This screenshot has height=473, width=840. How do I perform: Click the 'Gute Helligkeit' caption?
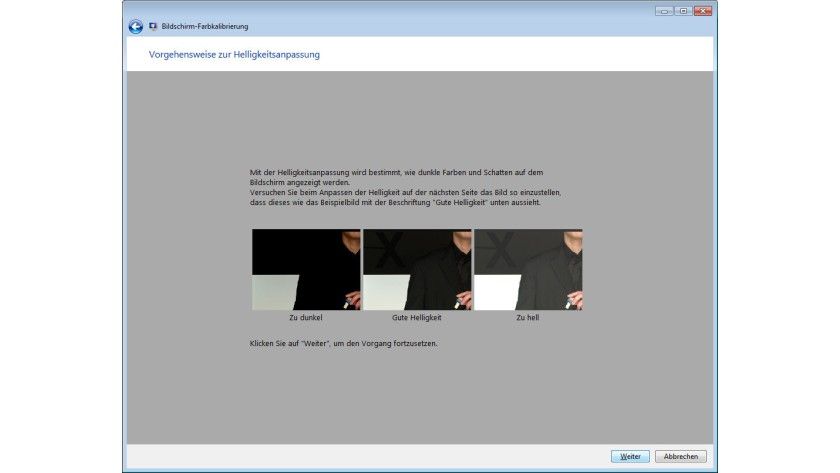(417, 318)
